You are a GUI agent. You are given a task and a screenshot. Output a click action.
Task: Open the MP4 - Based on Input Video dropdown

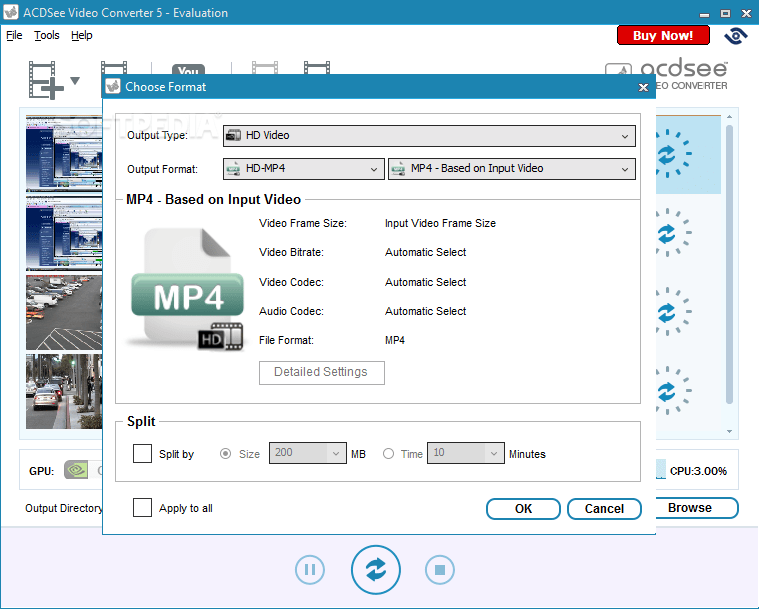tap(512, 169)
